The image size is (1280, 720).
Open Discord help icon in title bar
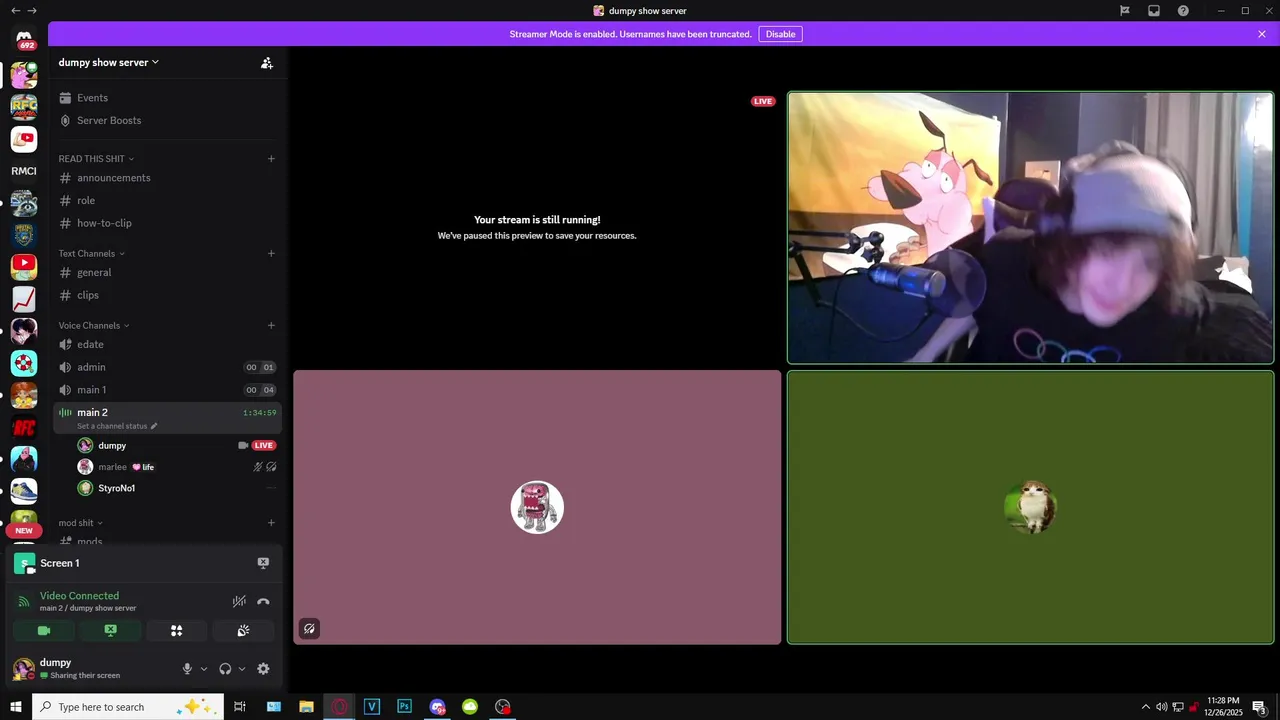coord(1183,11)
